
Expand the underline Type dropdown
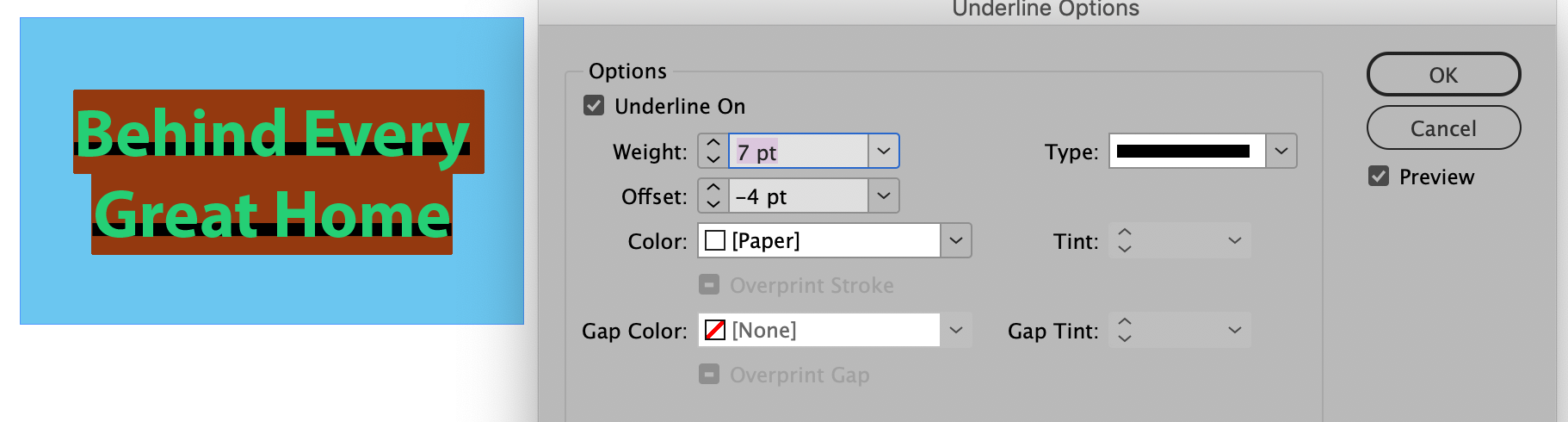1281,152
